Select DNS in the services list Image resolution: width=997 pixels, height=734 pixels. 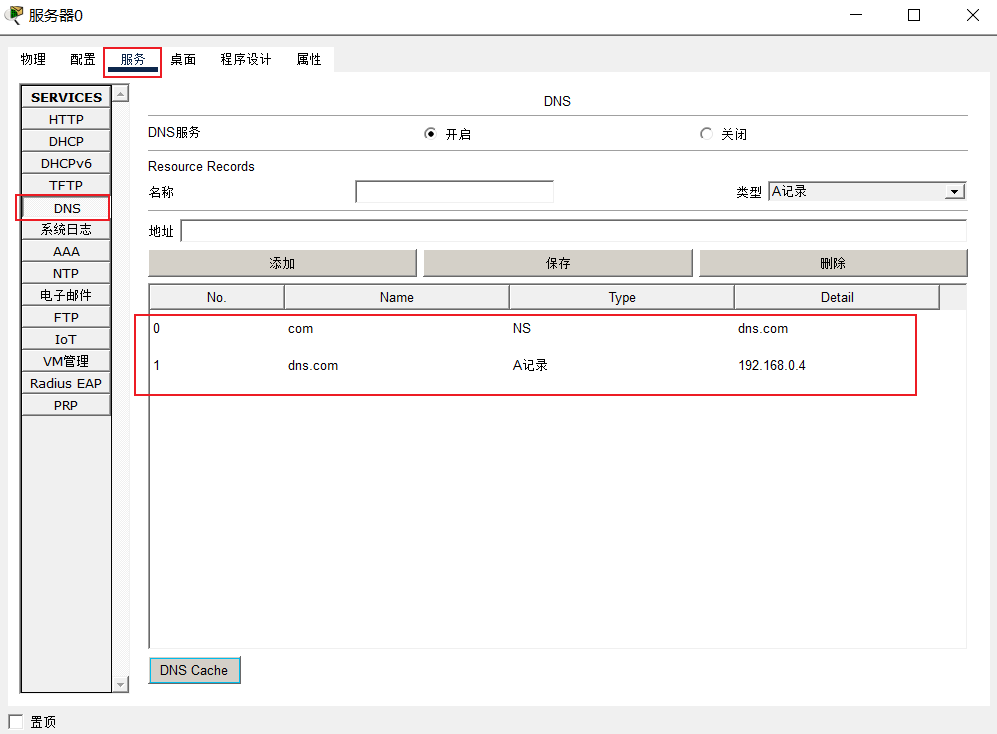[66, 208]
